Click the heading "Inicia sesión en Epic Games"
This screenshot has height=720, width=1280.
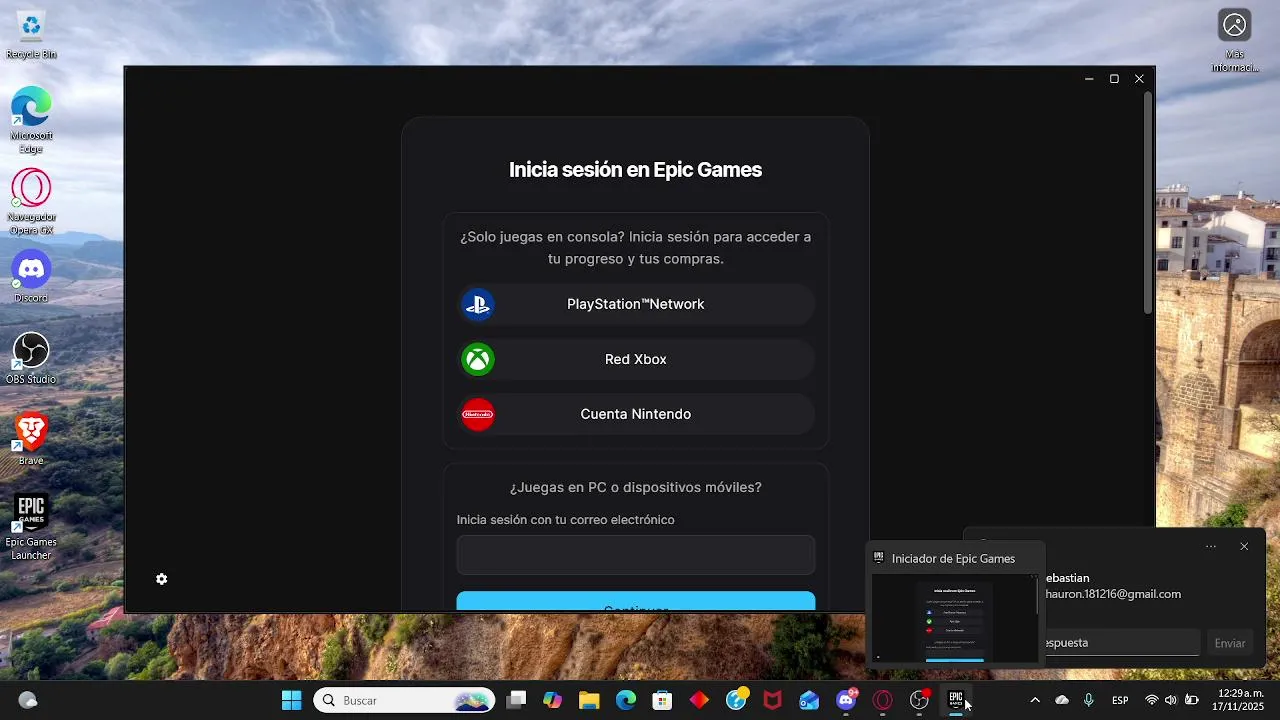[x=635, y=170]
